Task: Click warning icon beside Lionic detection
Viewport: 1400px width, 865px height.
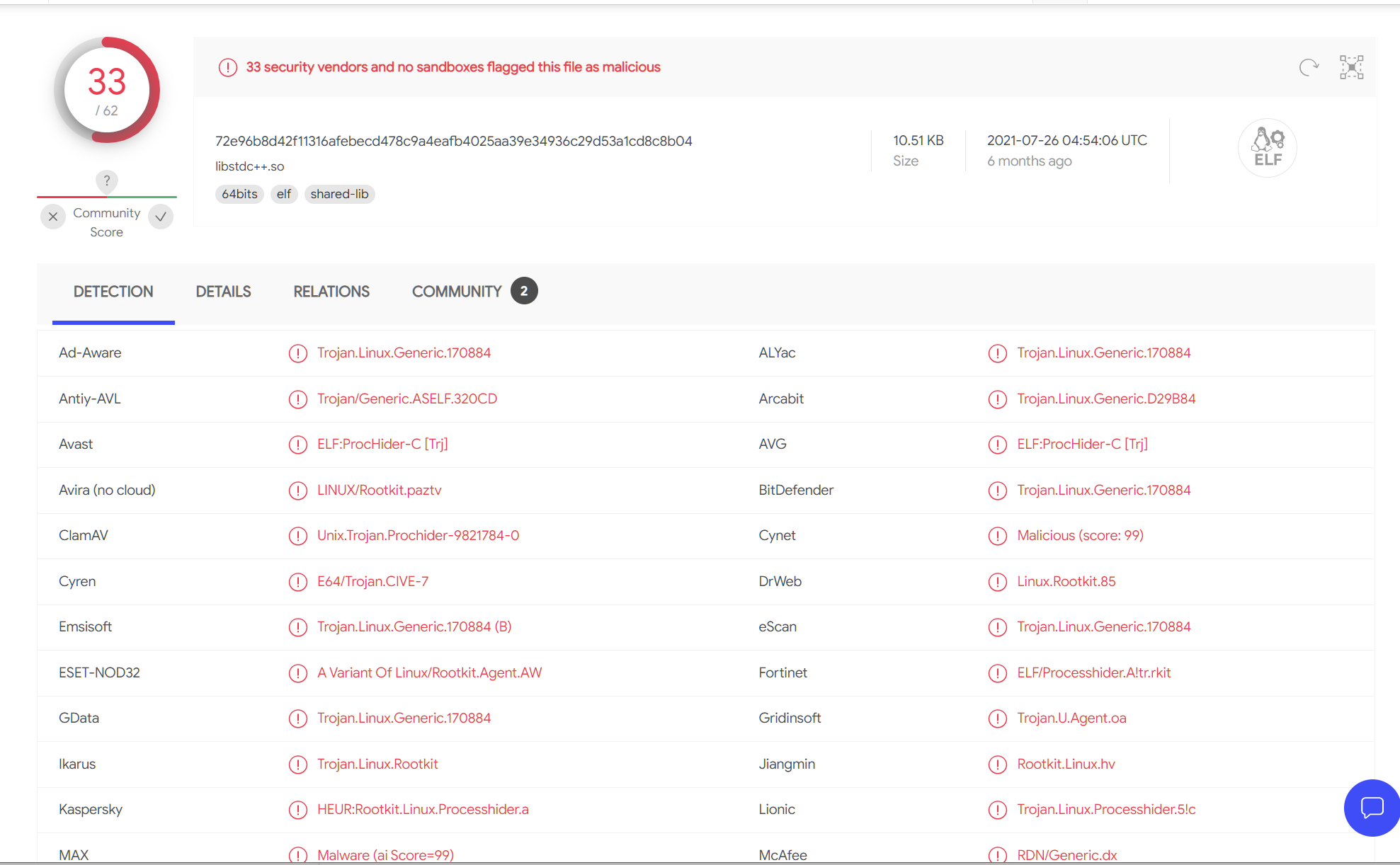Action: pyautogui.click(x=998, y=810)
